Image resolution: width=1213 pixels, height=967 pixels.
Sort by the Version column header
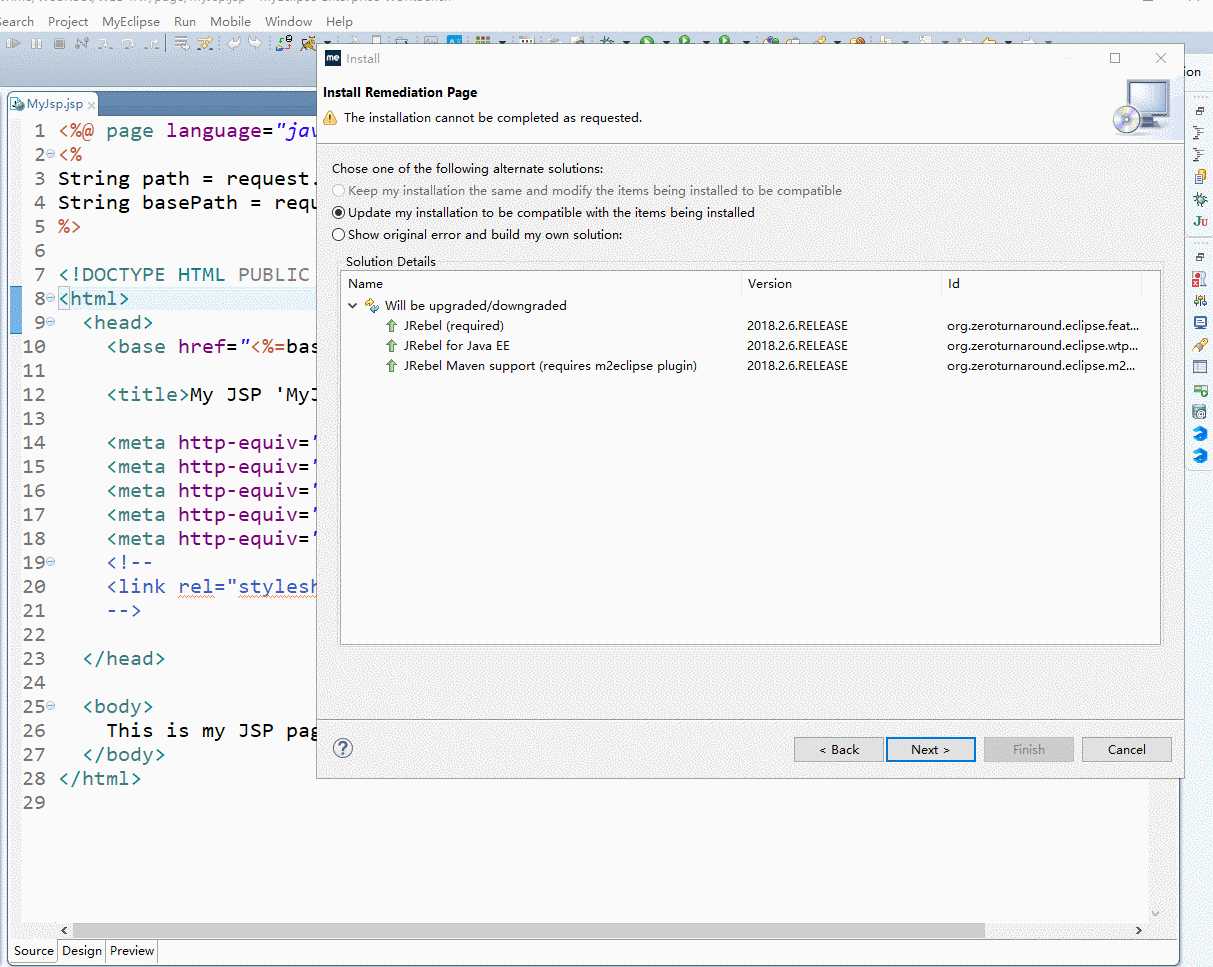click(x=842, y=284)
